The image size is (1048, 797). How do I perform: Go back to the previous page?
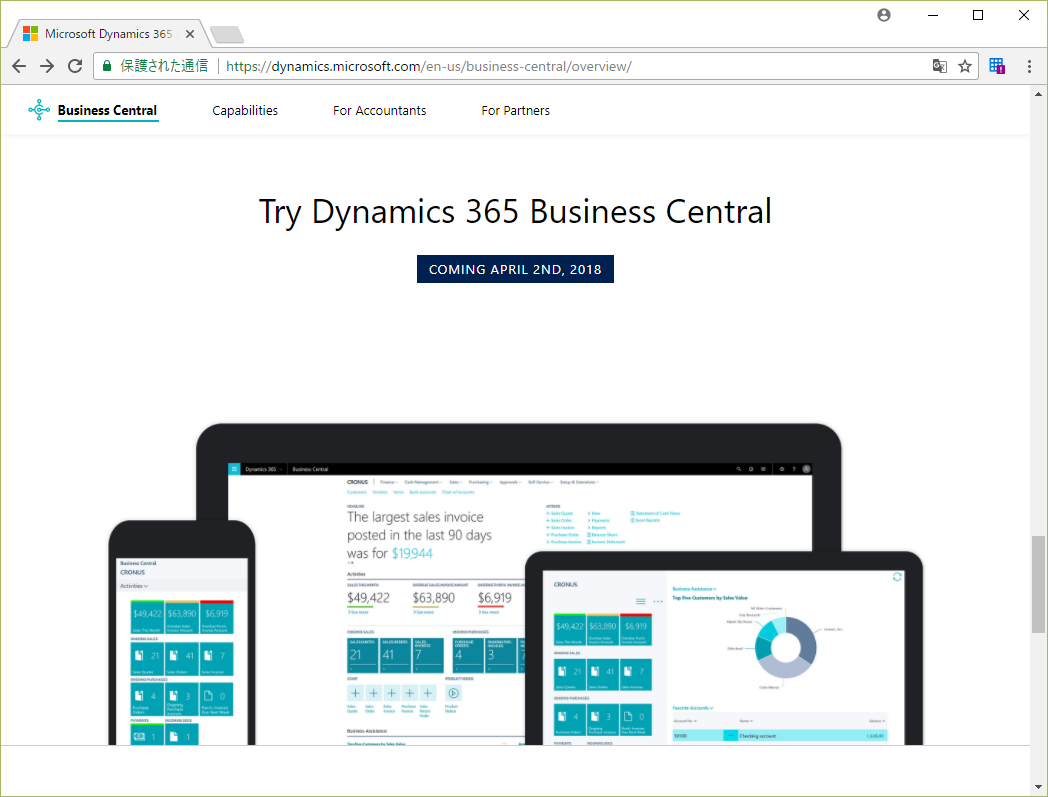tap(19, 66)
